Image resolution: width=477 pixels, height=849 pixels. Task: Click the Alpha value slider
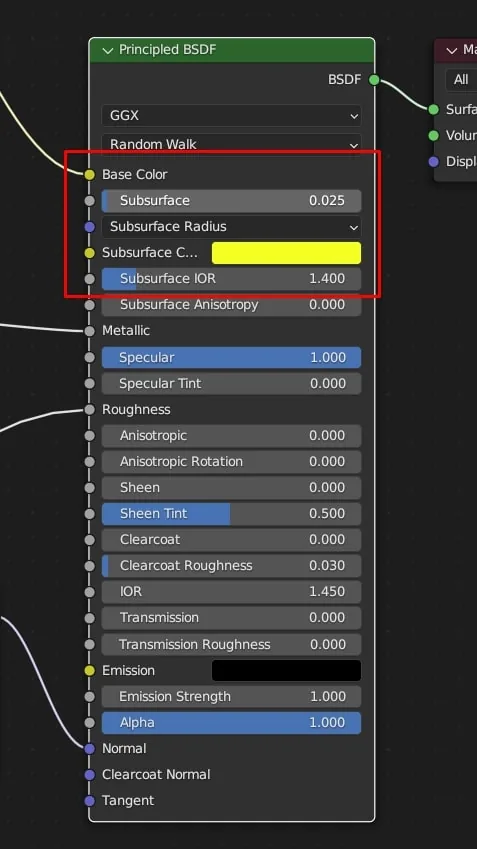(x=231, y=722)
